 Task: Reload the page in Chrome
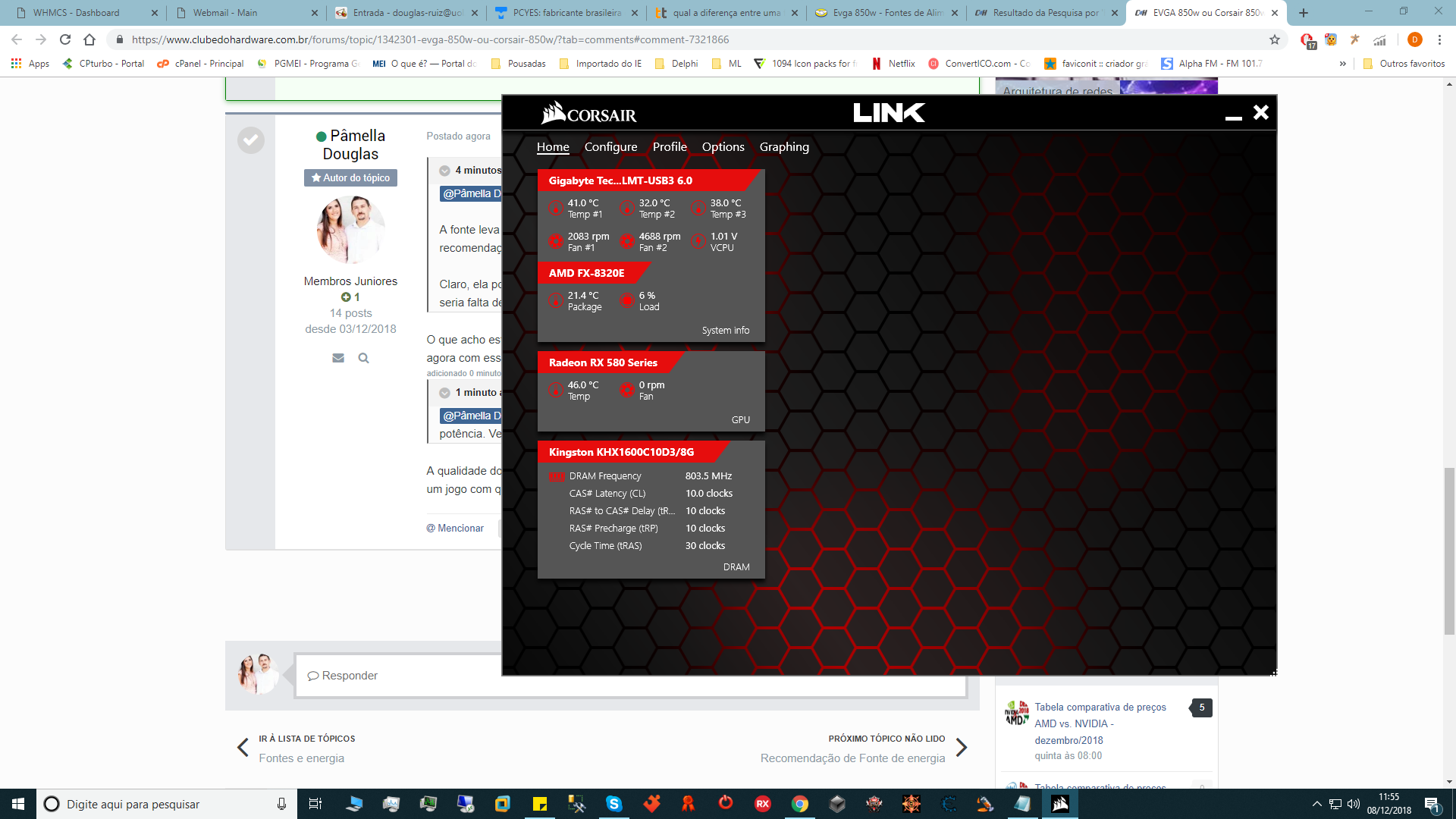pyautogui.click(x=65, y=39)
